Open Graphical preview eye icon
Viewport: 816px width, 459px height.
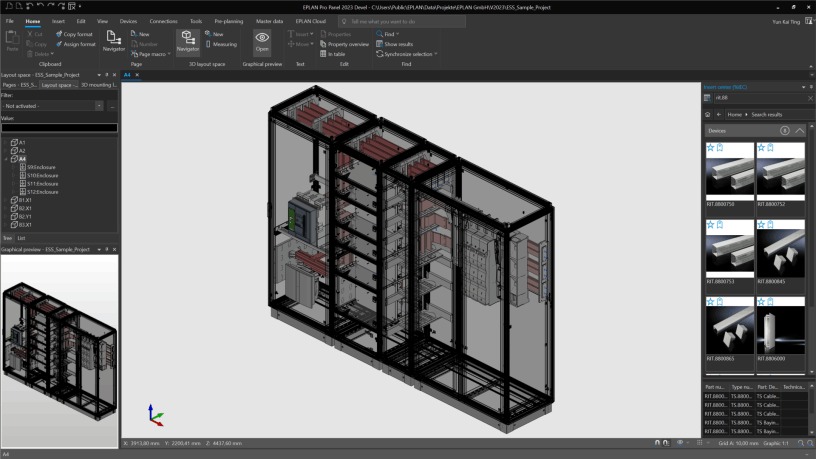click(x=262, y=37)
